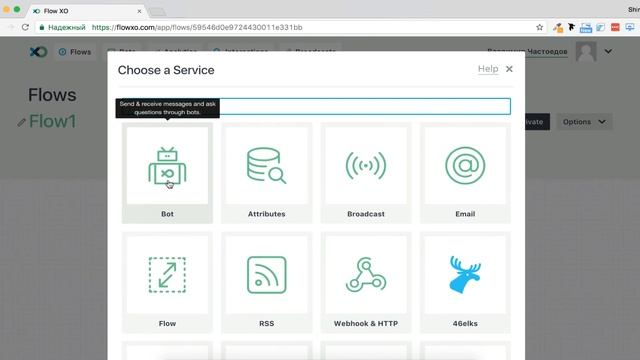Open the new tab button
Screen dimensions: 640x360
click(x=158, y=12)
